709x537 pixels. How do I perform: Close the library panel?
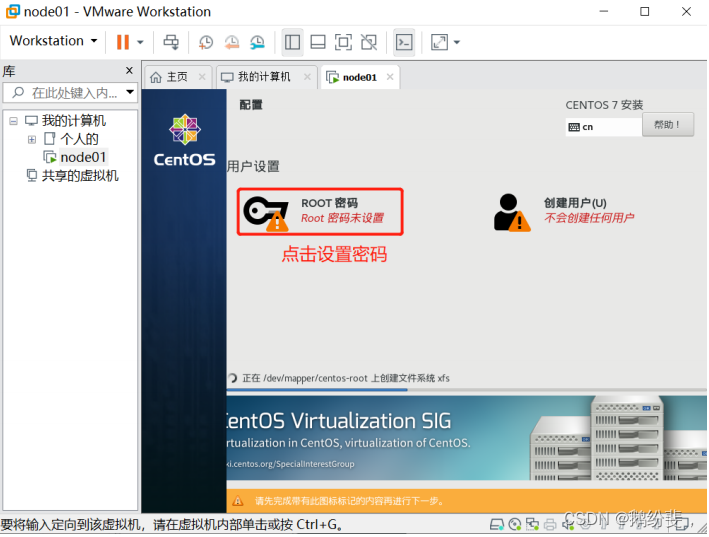tap(129, 71)
